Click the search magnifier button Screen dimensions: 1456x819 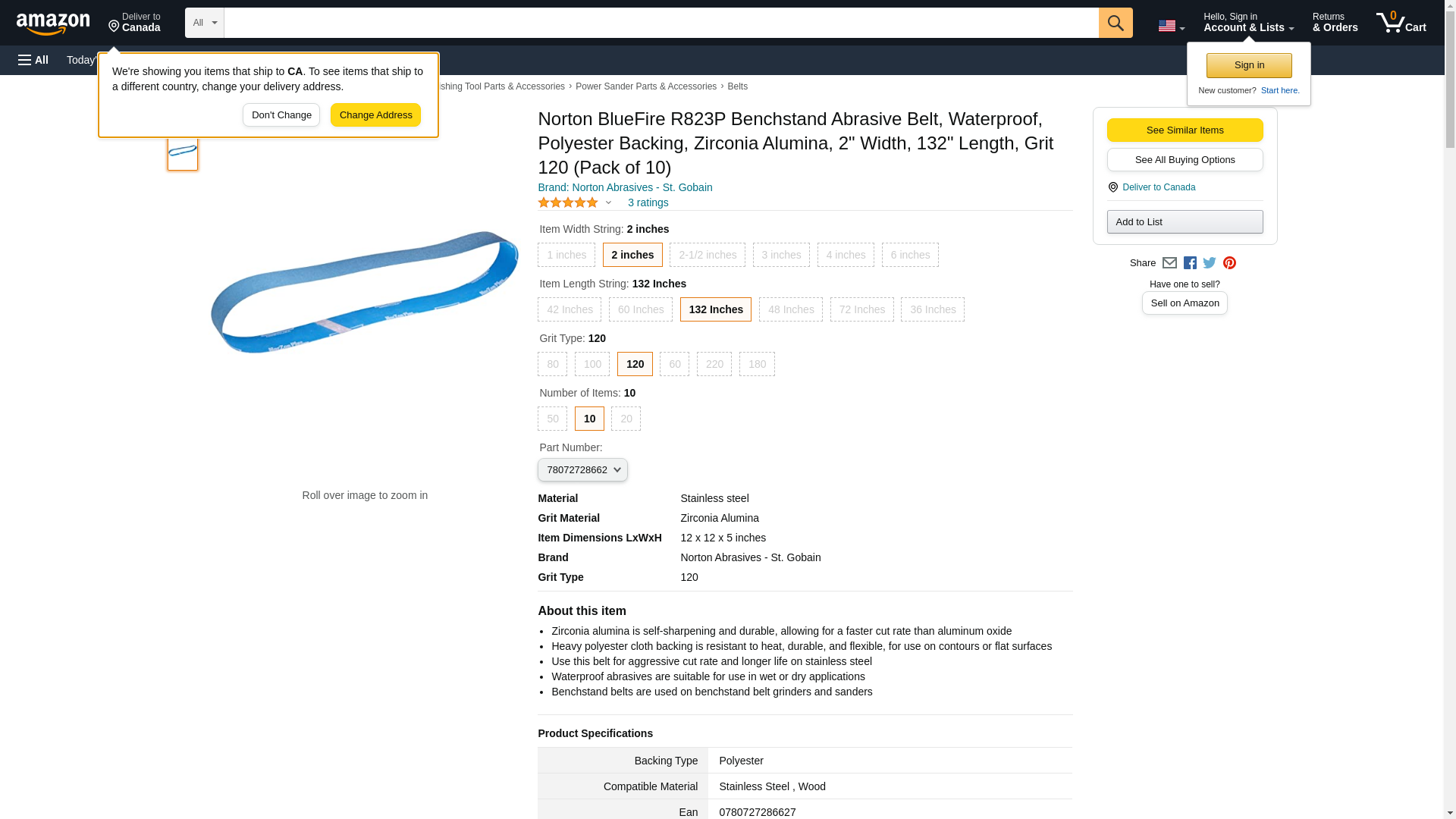(1115, 23)
